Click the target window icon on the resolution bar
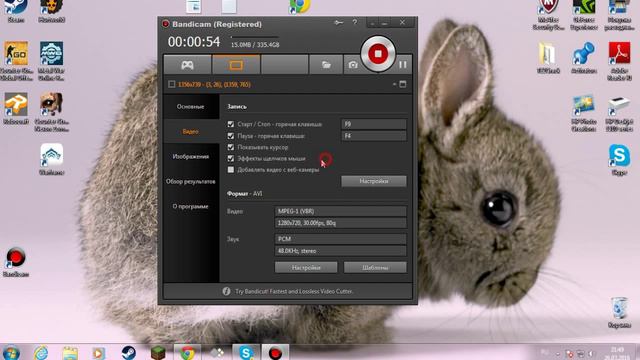Screen dimensions: 640x360 pos(402,84)
